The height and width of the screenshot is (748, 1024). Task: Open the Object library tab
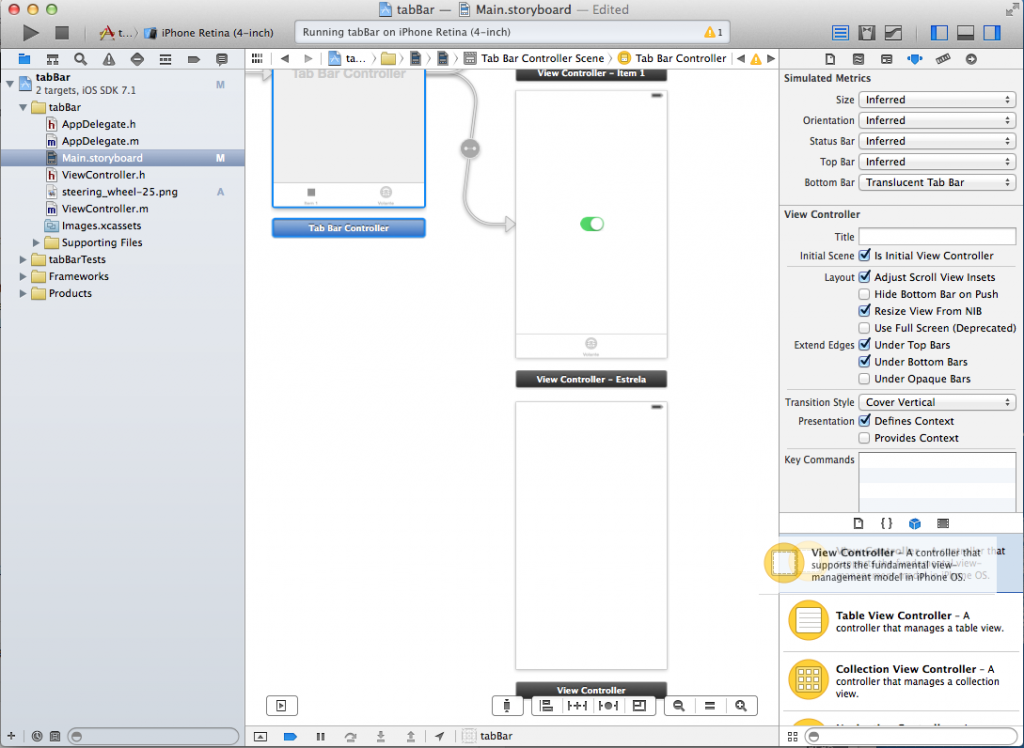[914, 523]
